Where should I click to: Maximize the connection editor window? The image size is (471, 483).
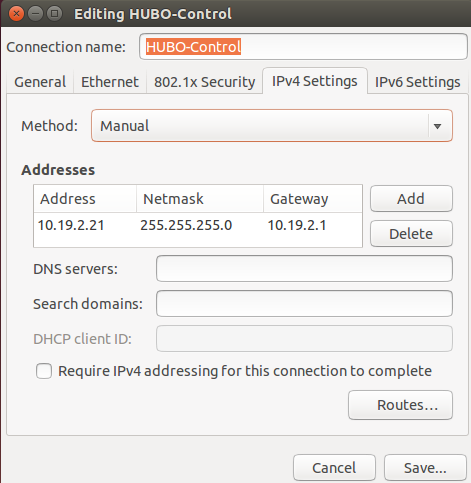[54, 14]
